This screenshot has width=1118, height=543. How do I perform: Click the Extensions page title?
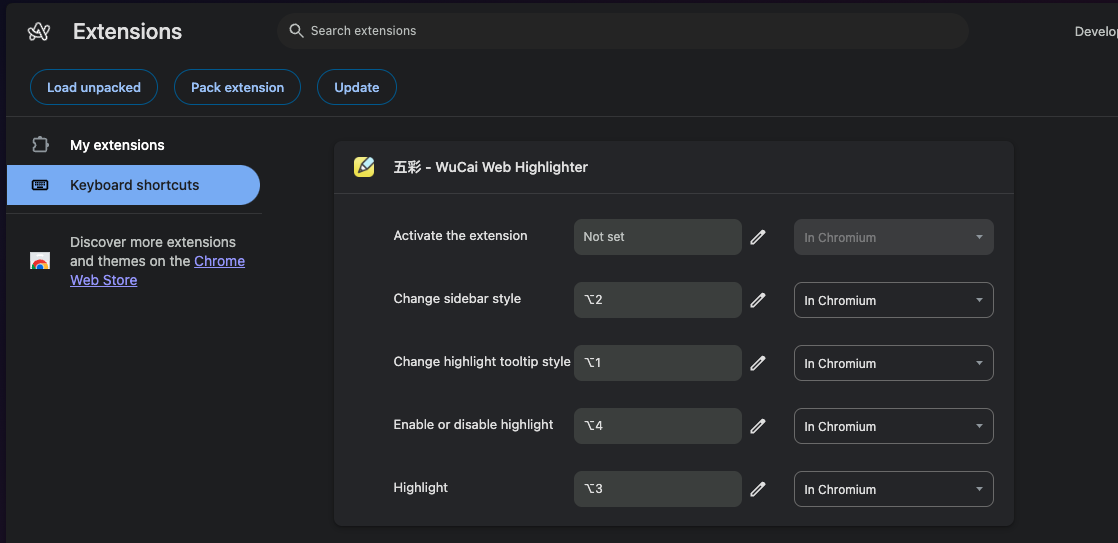[127, 31]
